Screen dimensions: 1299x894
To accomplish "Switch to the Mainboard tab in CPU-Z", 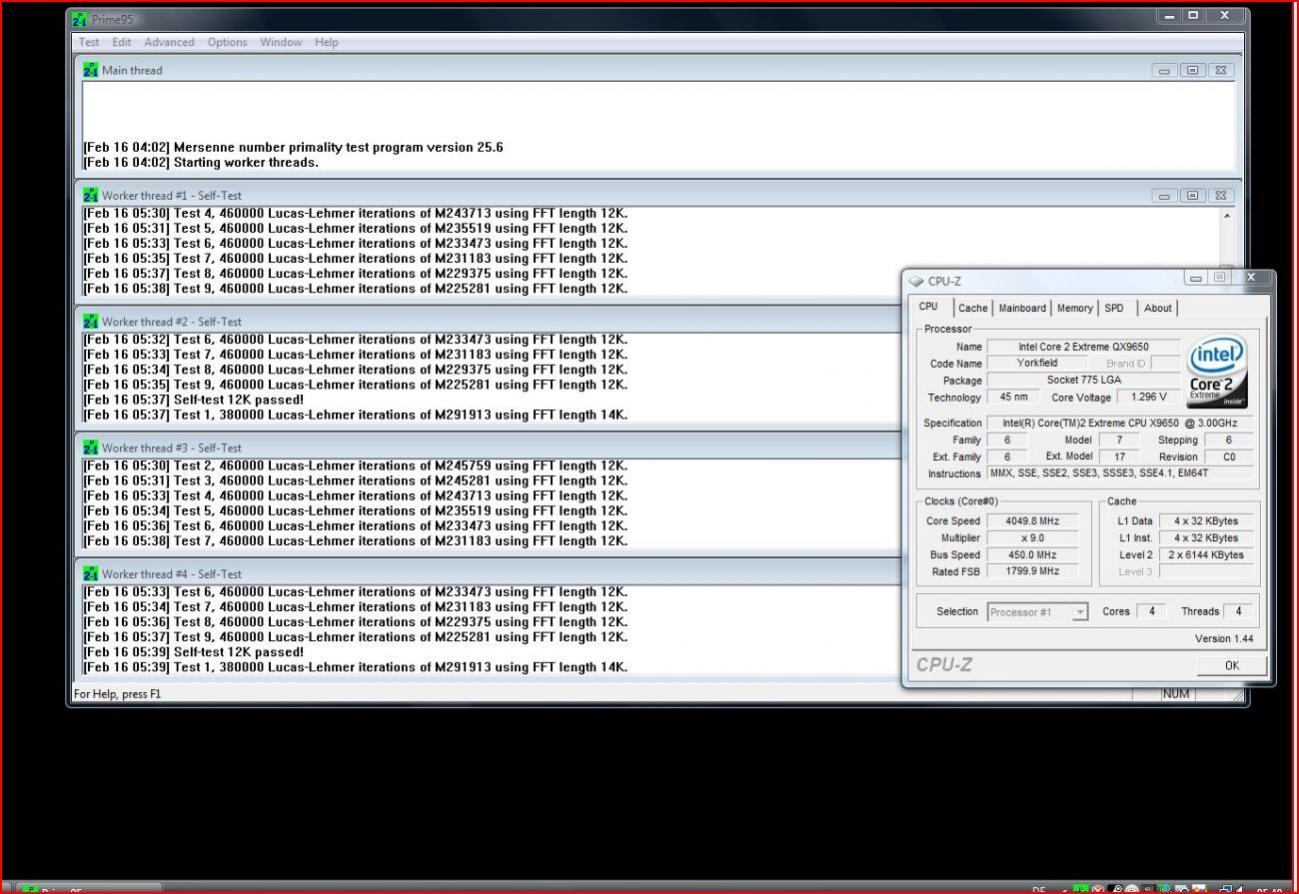I will click(x=1022, y=308).
